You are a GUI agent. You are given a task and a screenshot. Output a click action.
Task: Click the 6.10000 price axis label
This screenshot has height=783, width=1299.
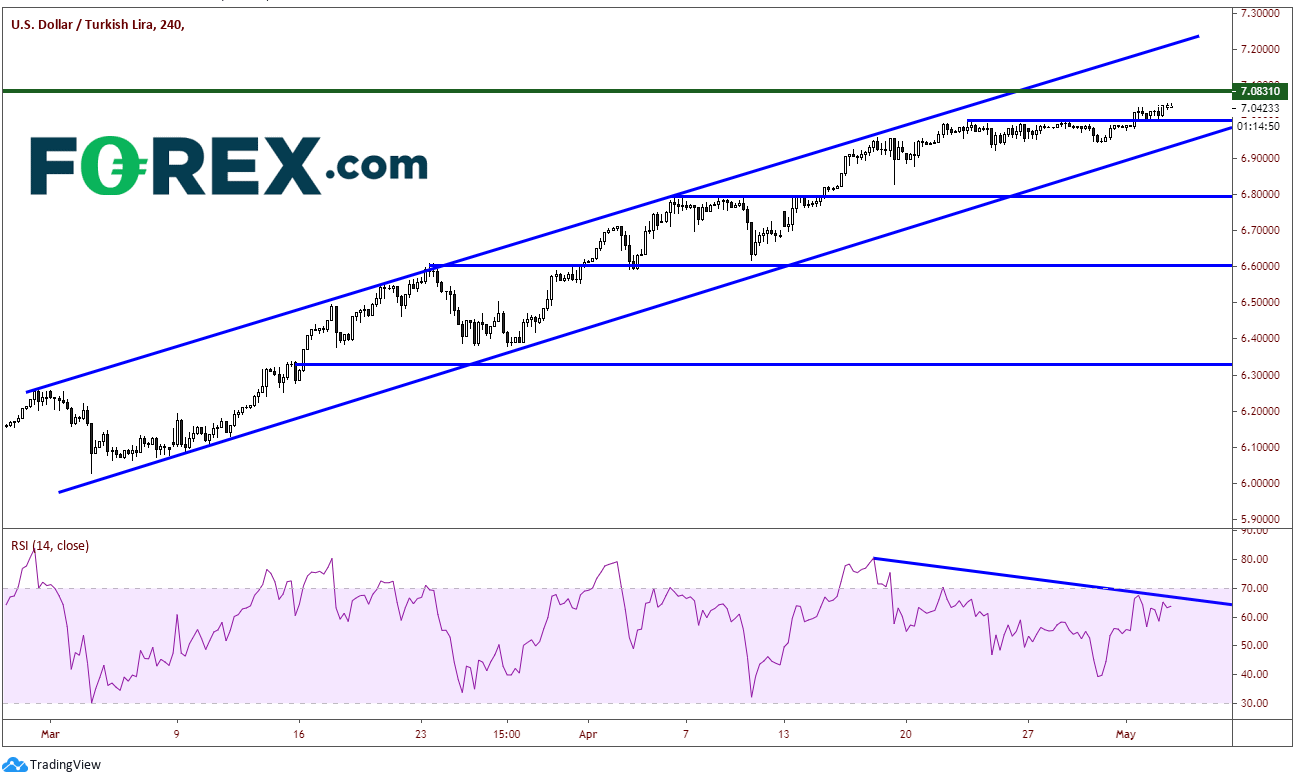point(1260,447)
